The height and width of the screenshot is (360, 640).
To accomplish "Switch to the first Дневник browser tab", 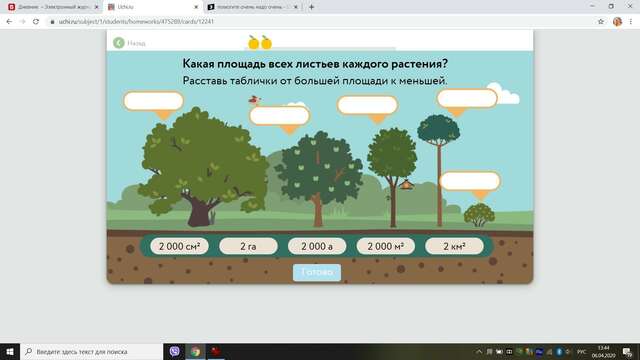I will 53,7.
